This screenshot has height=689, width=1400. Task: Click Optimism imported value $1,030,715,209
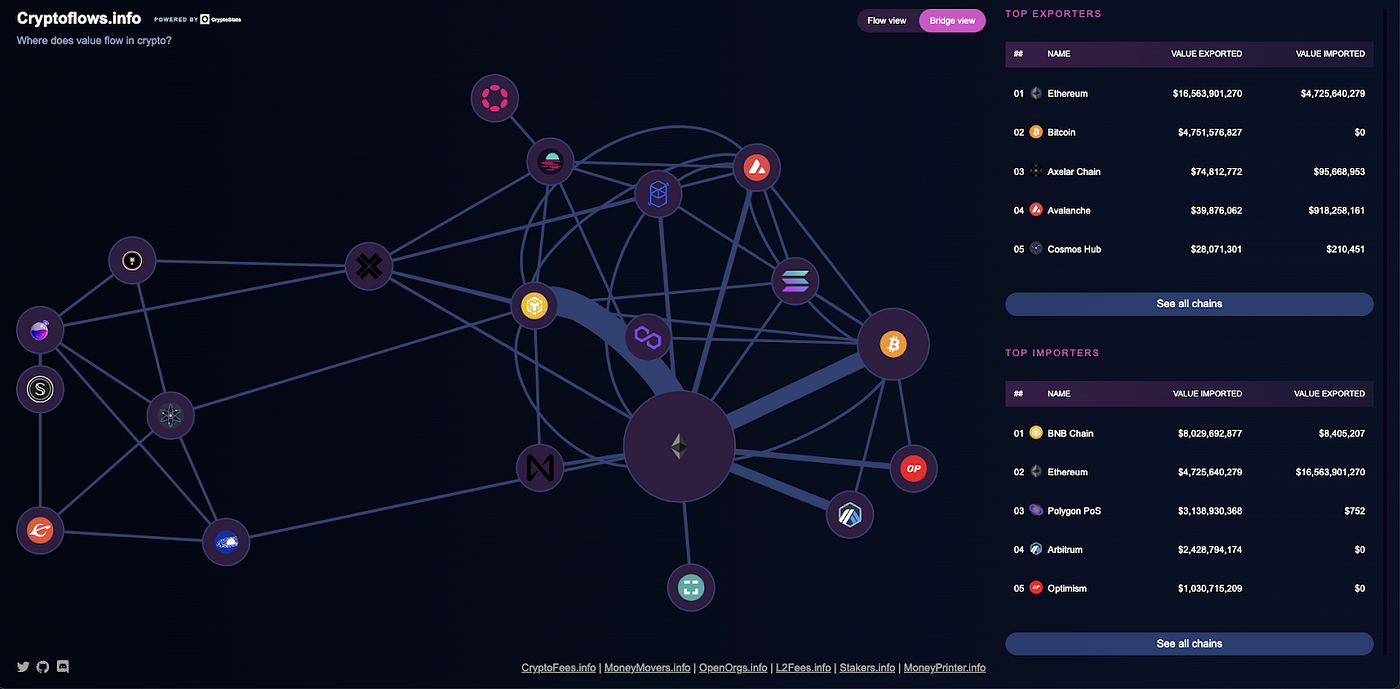click(1210, 588)
